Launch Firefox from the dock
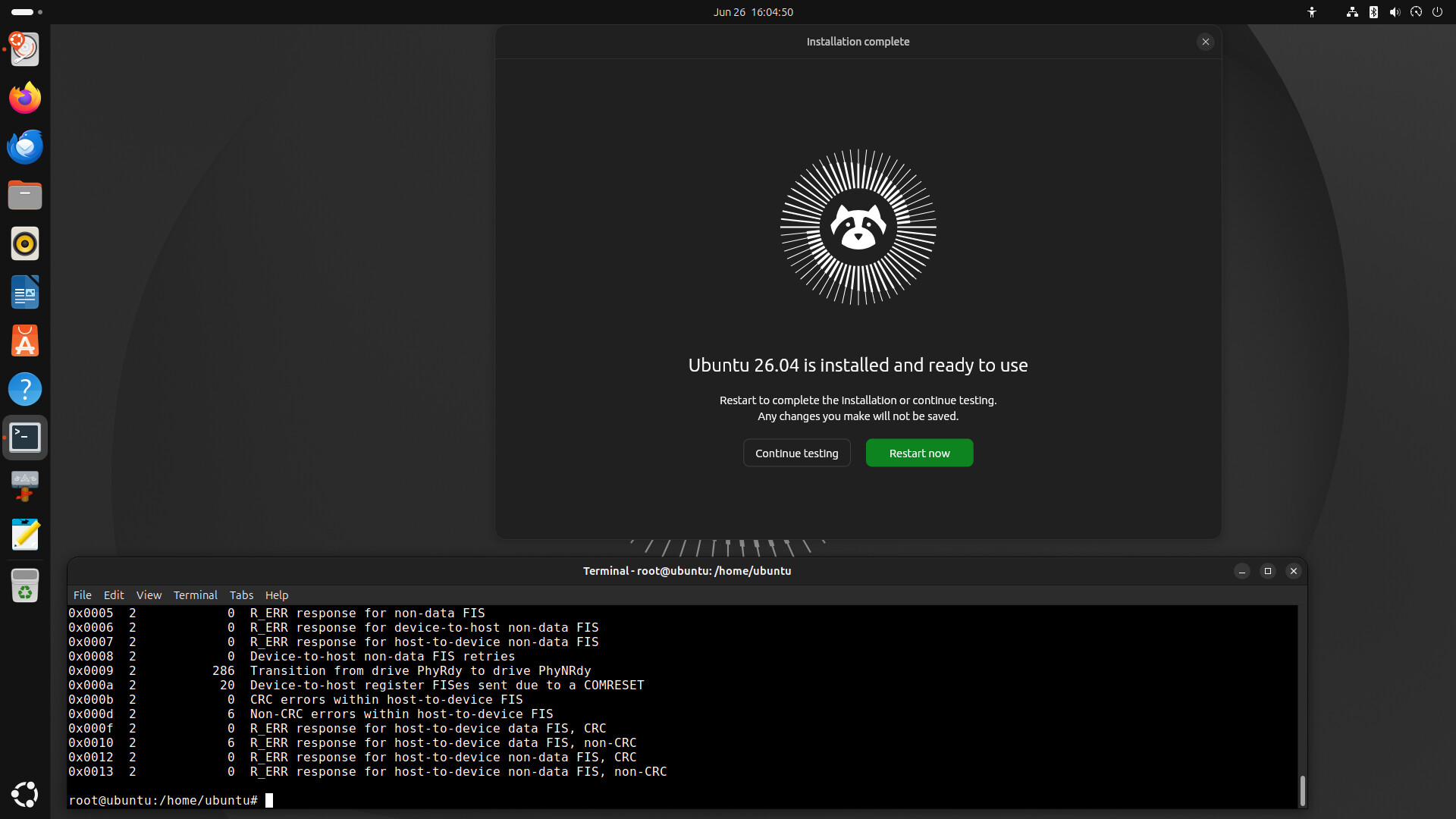 tap(25, 98)
